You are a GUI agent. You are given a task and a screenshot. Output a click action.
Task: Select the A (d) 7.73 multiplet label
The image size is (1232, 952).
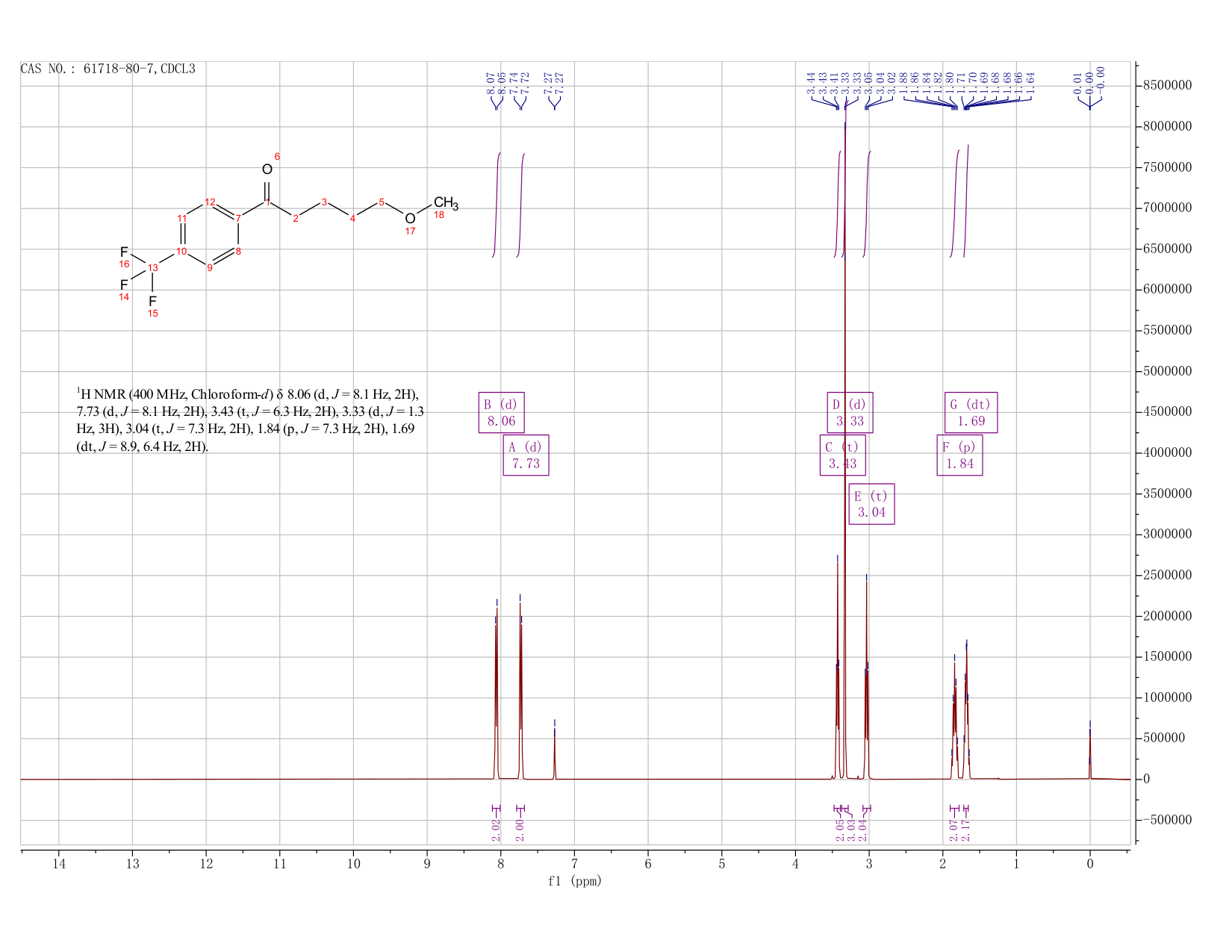coord(526,455)
